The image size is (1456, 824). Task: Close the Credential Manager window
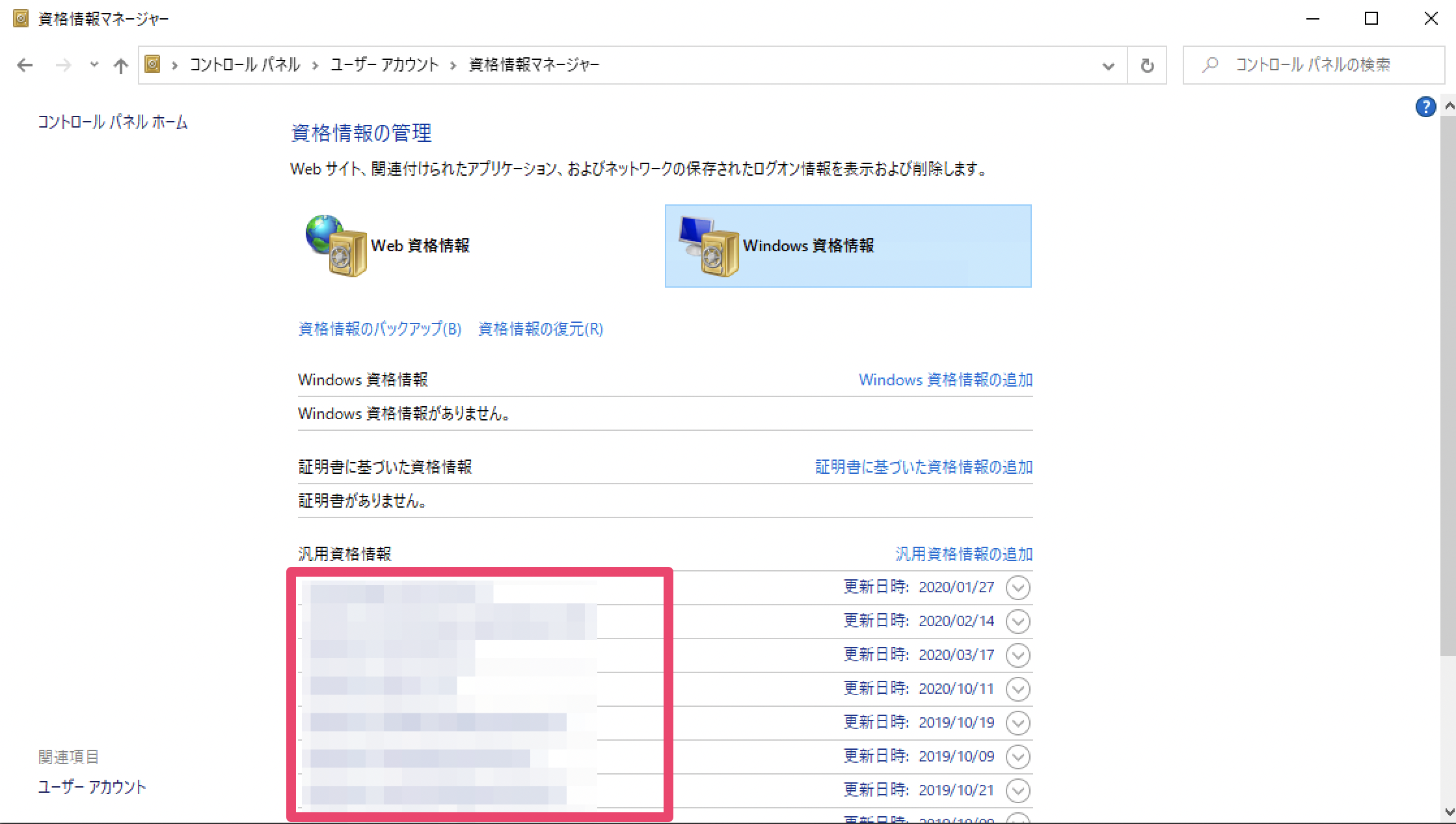(x=1431, y=18)
